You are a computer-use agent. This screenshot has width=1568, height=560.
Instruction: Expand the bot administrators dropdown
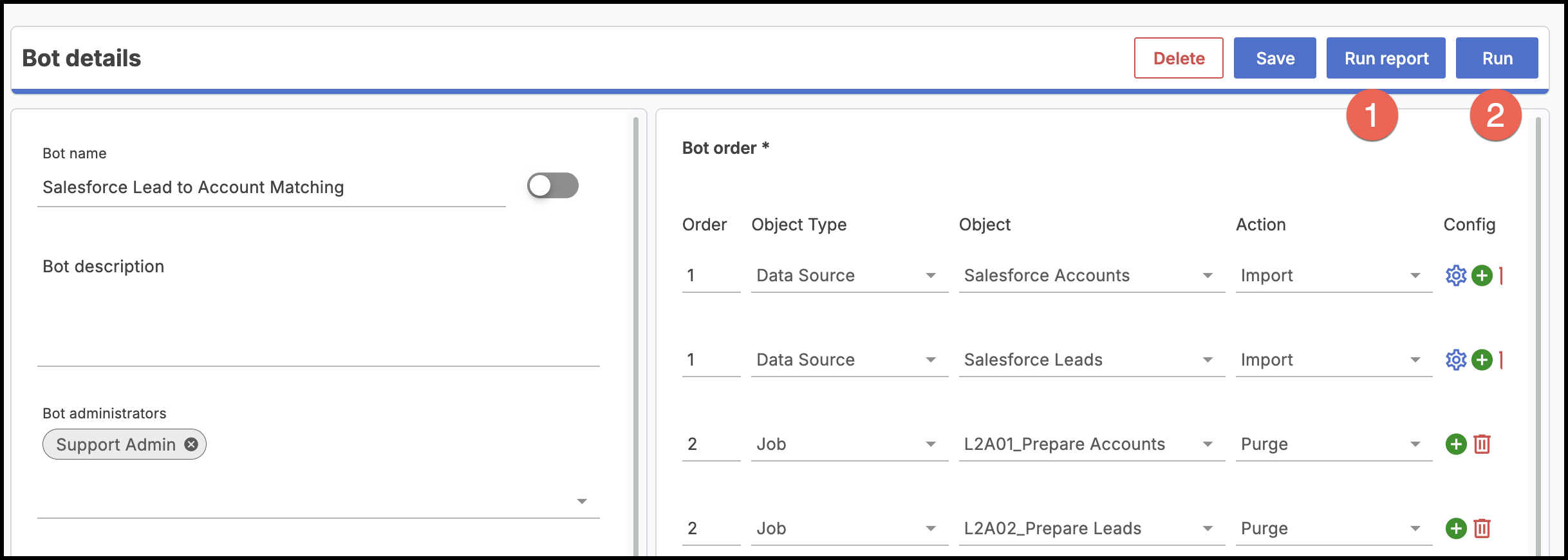click(x=581, y=501)
